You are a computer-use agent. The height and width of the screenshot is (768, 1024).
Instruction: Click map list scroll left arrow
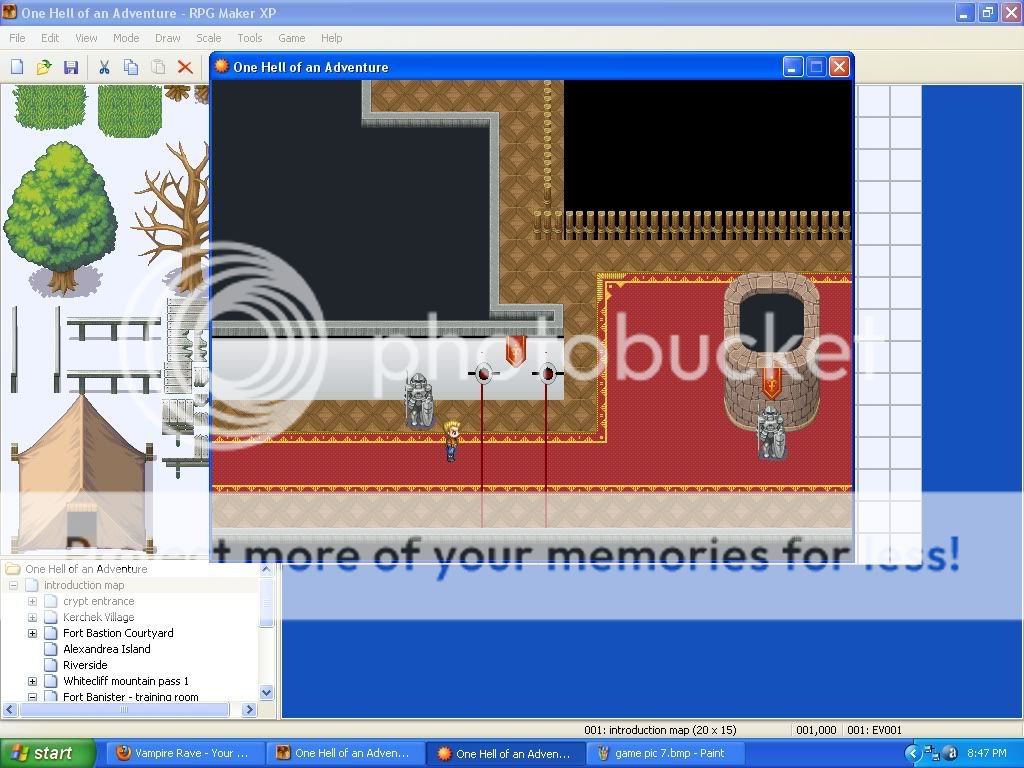pos(10,709)
